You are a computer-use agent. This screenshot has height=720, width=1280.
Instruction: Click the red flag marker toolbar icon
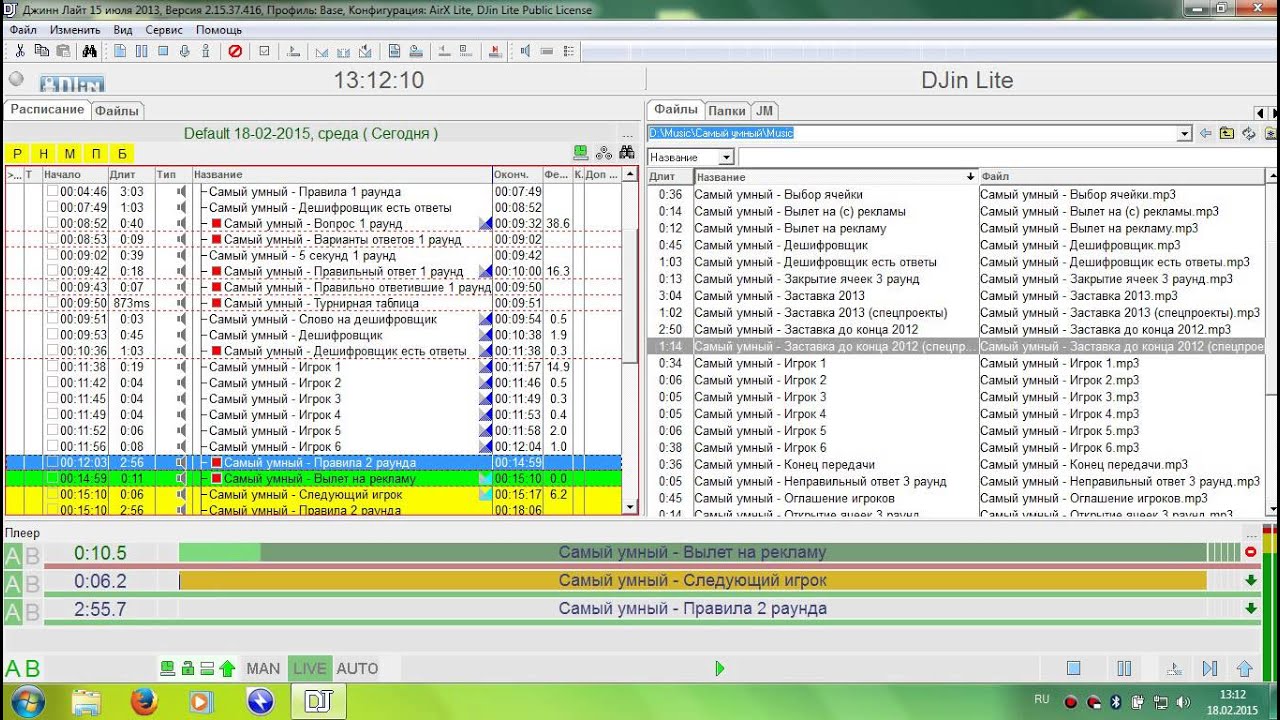pyautogui.click(x=494, y=51)
